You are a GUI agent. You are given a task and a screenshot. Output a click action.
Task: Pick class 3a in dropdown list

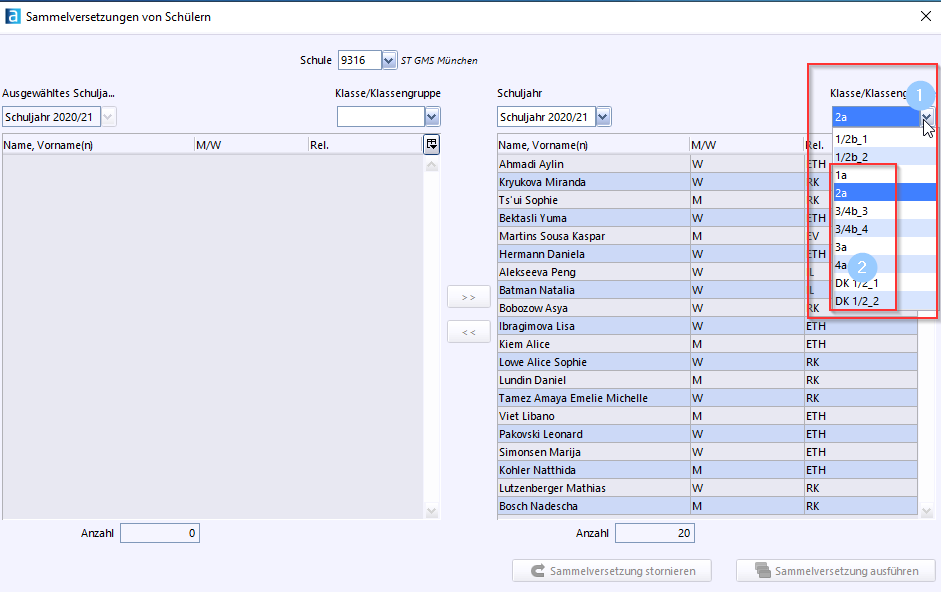(x=884, y=247)
